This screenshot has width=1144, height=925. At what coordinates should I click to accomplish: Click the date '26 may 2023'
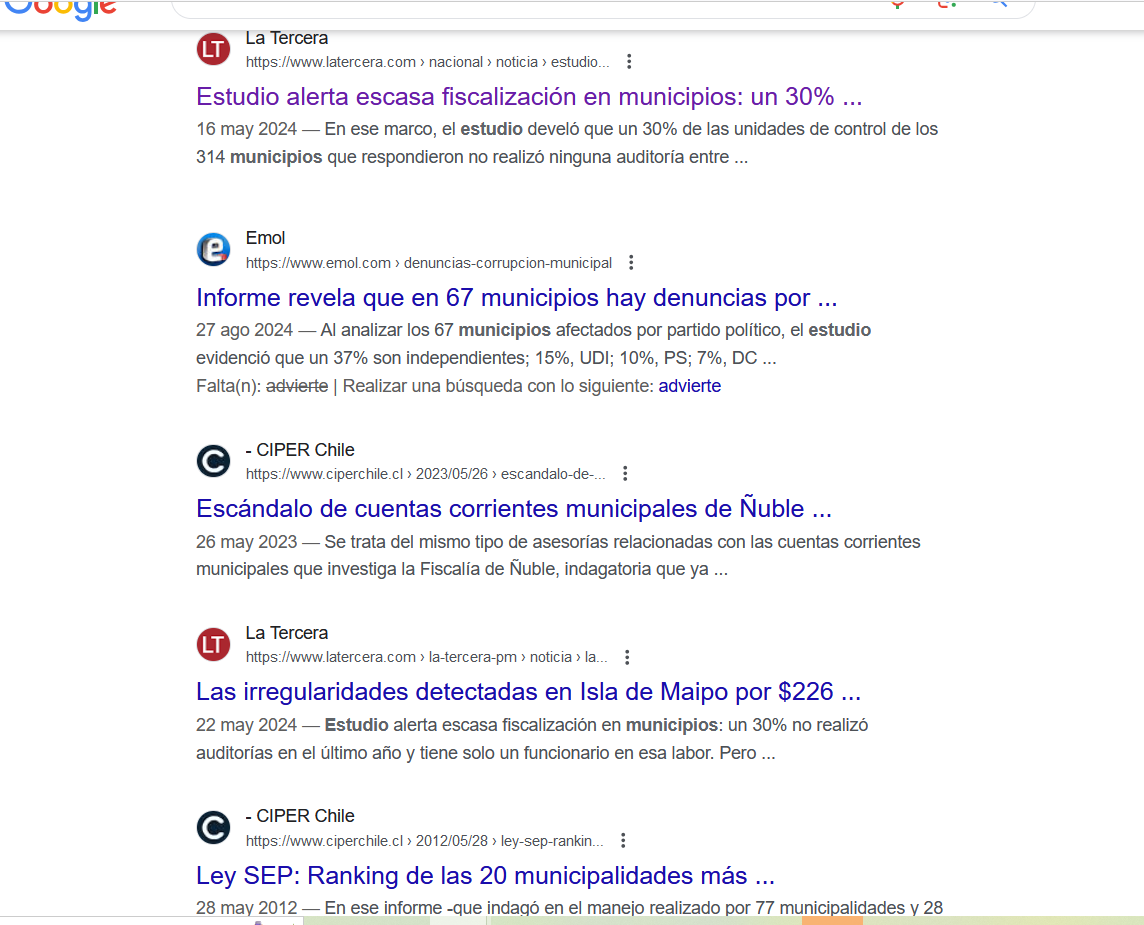(x=247, y=542)
